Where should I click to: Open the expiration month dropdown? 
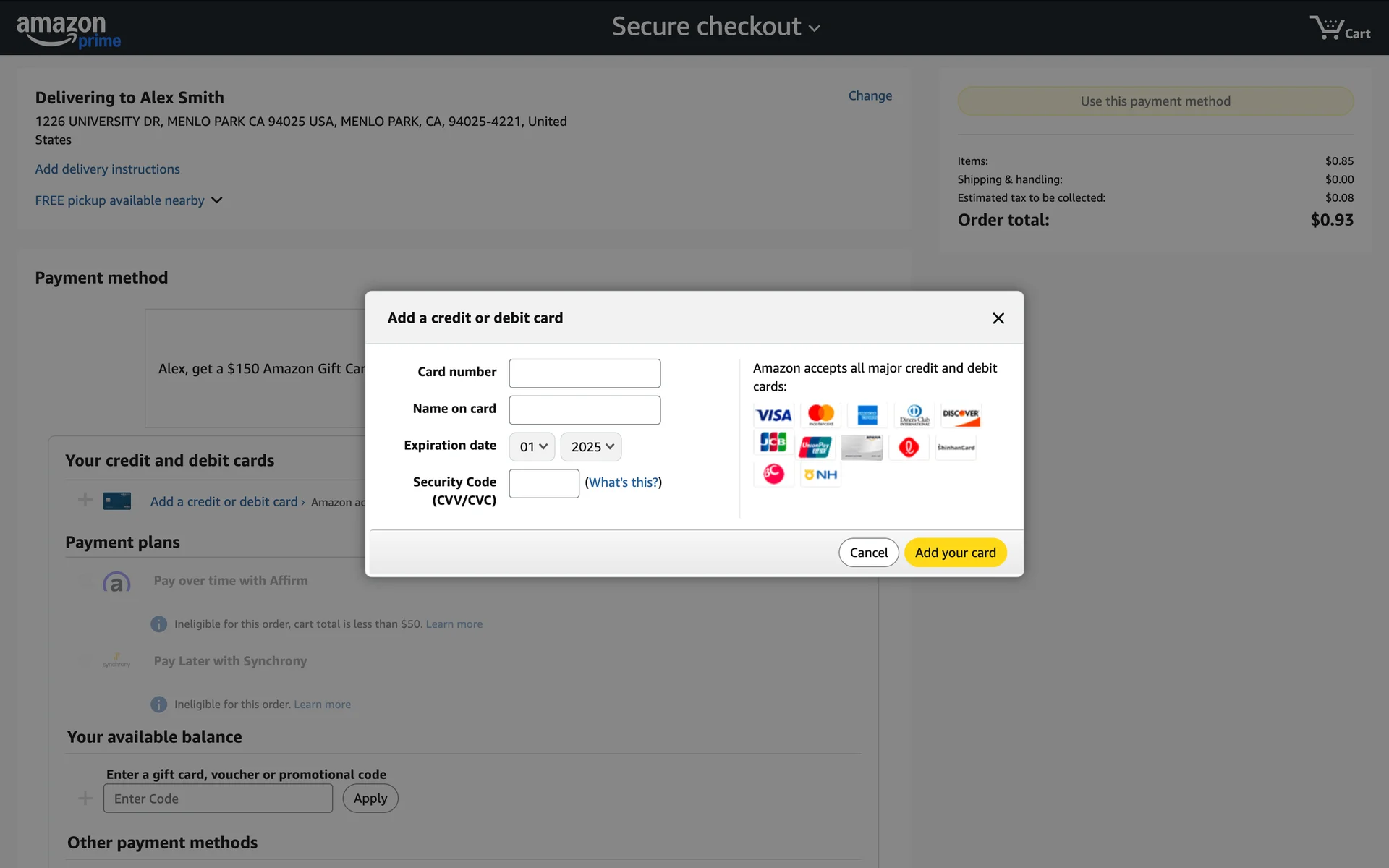pos(532,447)
